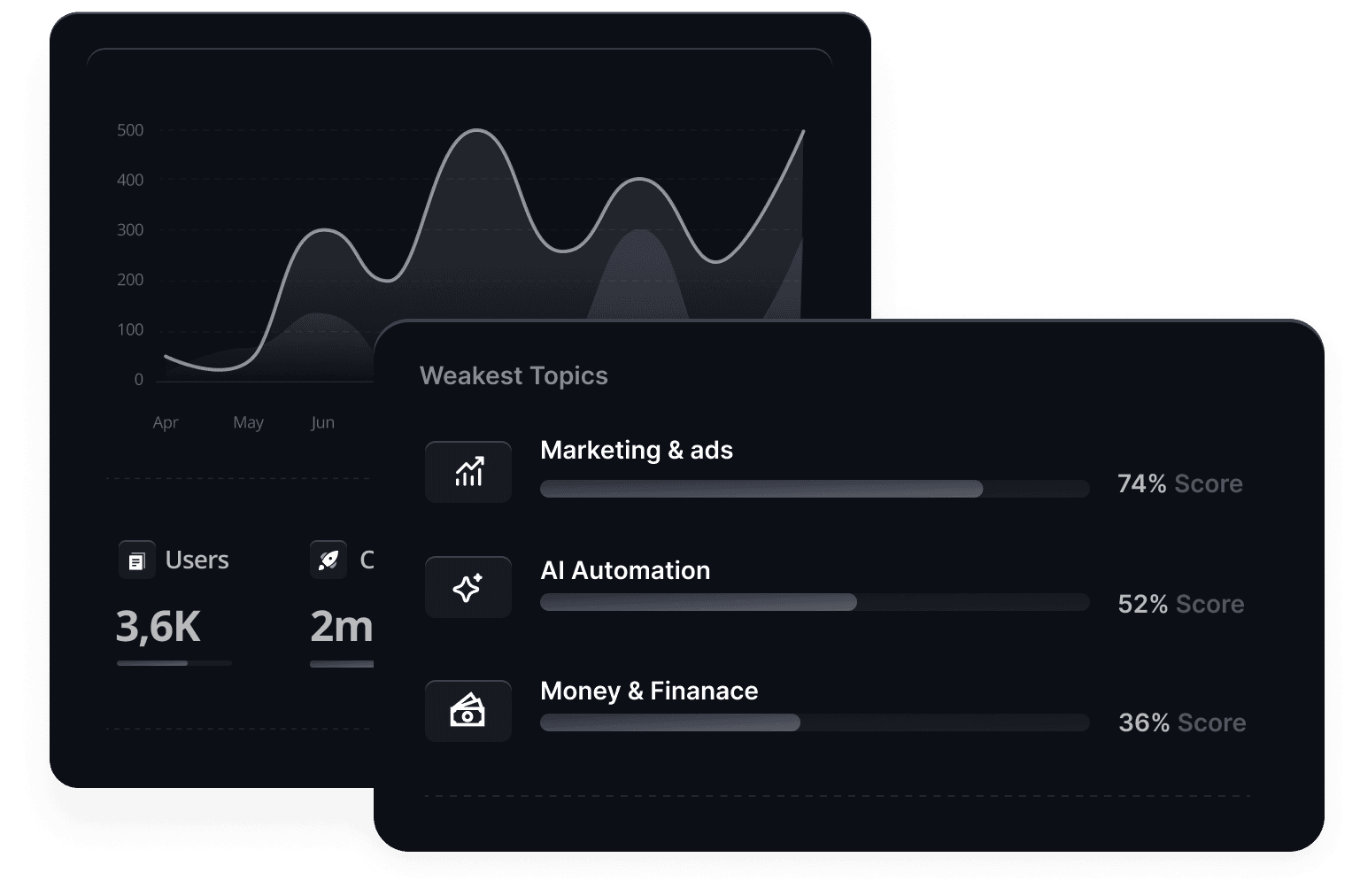Click the Users document icon
The width and height of the screenshot is (1360, 896).
tap(136, 560)
